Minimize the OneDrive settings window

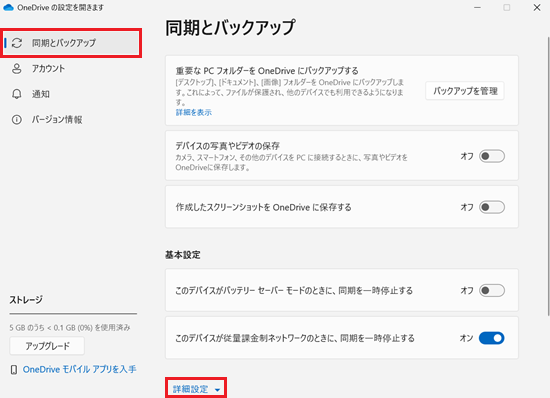pyautogui.click(x=477, y=7)
